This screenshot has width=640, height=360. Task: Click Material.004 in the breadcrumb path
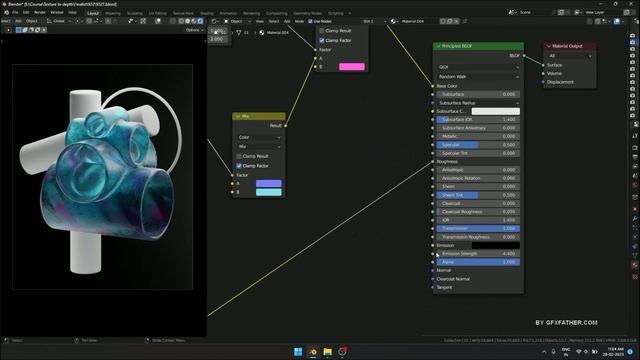point(278,33)
